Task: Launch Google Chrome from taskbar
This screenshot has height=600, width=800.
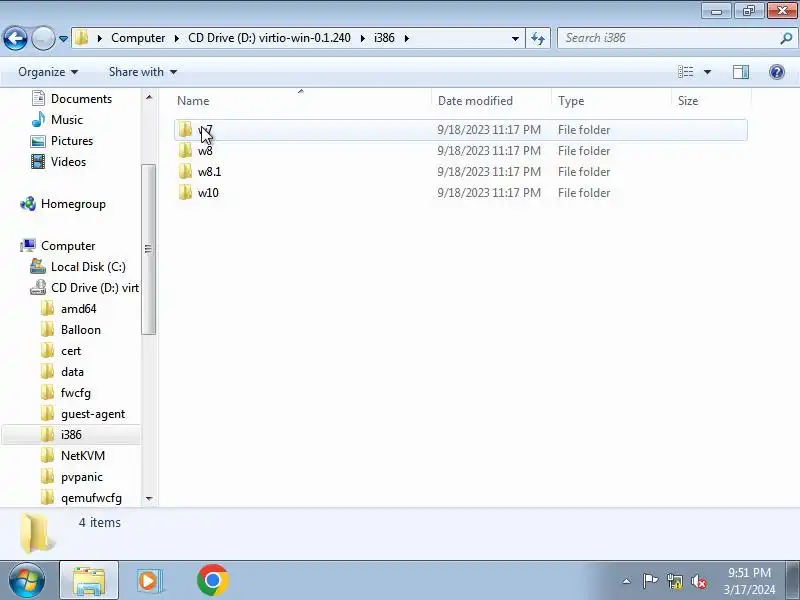Action: point(212,580)
